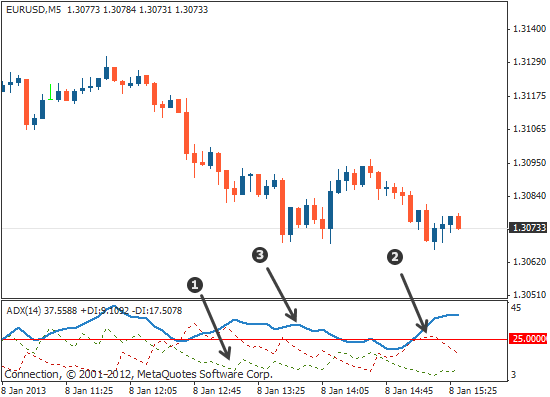This screenshot has width=550, height=397.
Task: Click the 8 Jan 13:25 time label
Action: 281,390
